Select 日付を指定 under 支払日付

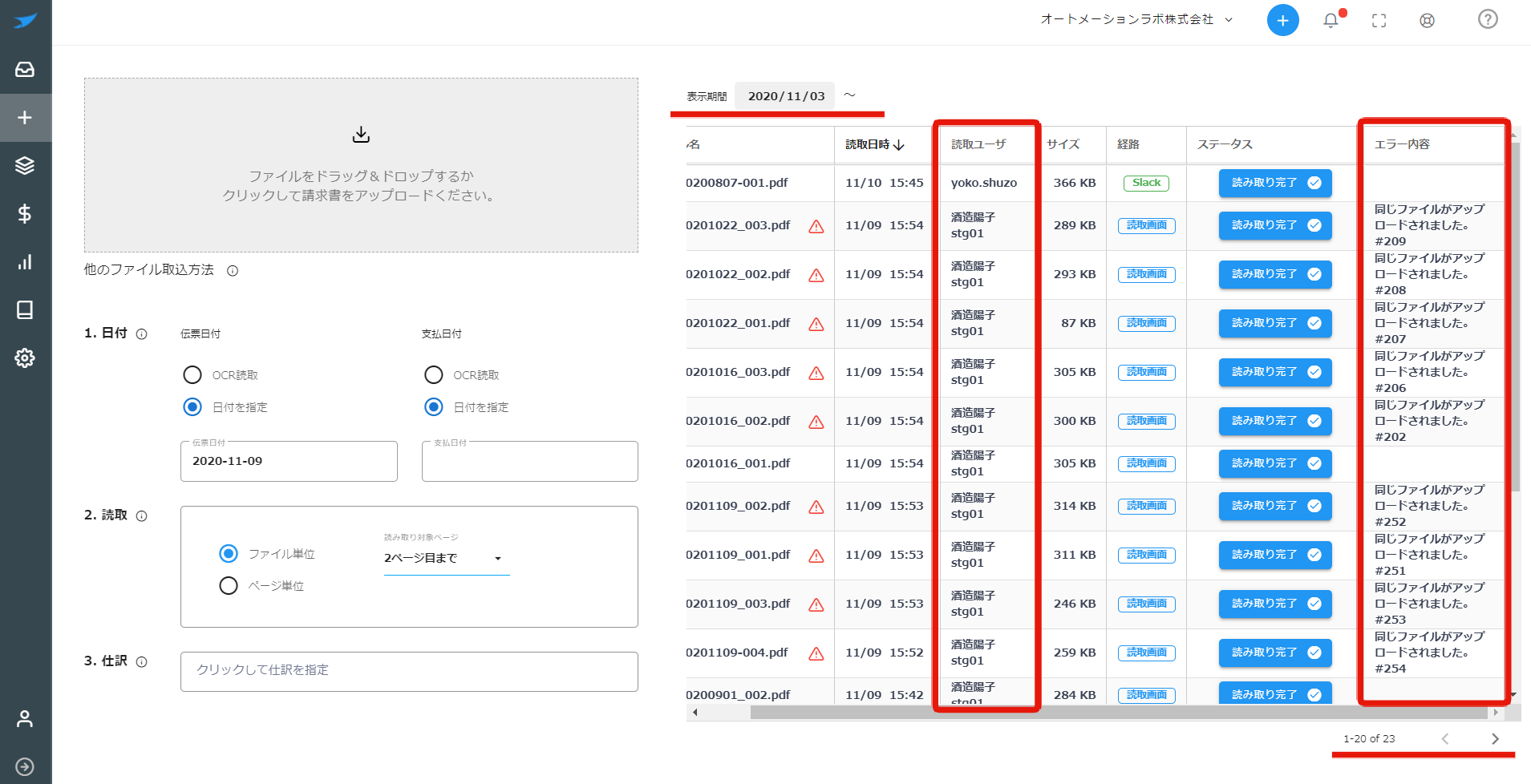tap(434, 407)
